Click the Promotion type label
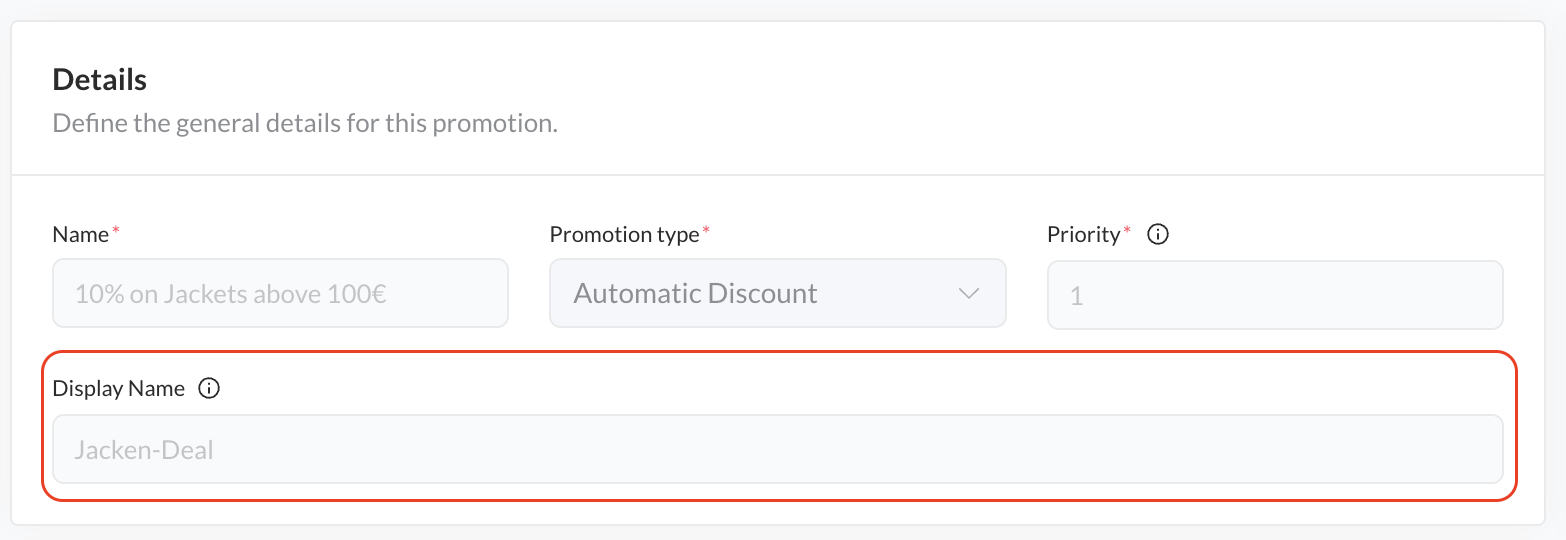 (x=624, y=235)
